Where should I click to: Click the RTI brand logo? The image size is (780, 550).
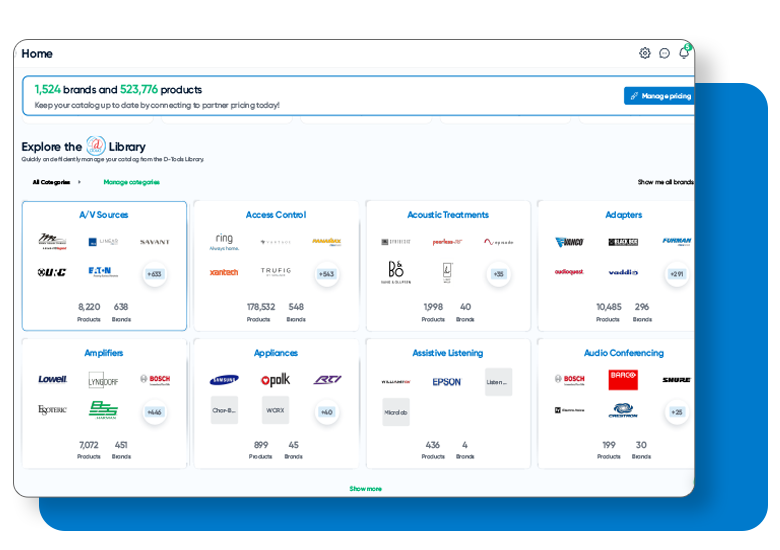327,380
